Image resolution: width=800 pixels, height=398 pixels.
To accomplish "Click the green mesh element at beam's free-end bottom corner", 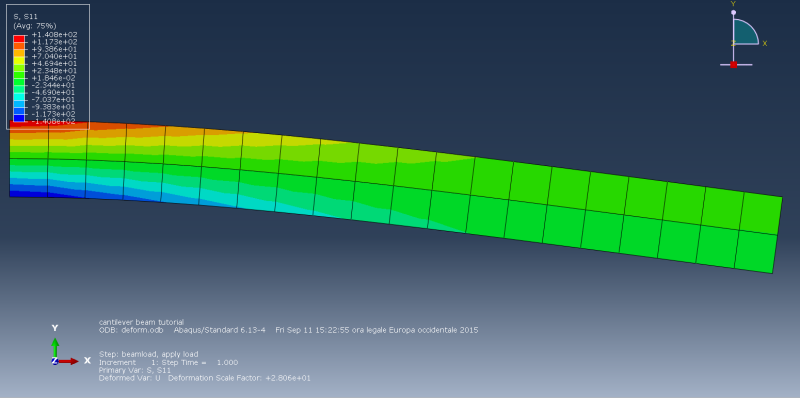I will coord(755,252).
